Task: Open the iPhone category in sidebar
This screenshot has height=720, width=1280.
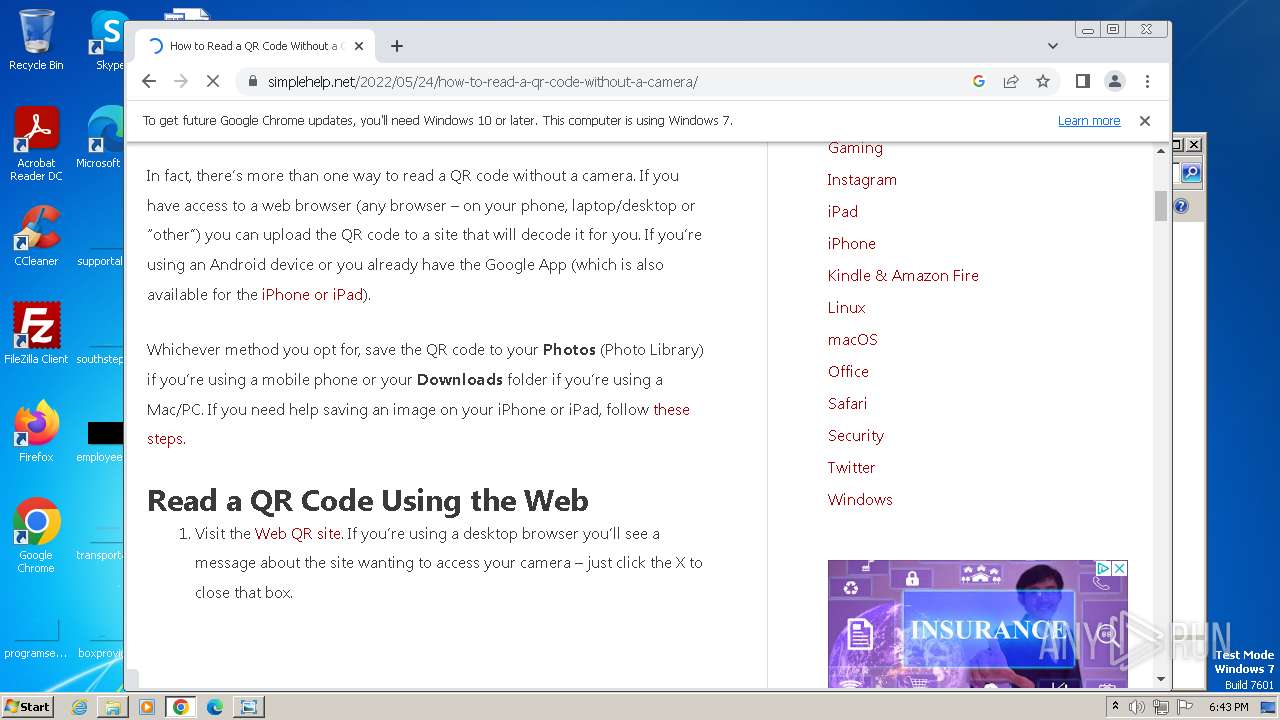Action: tap(852, 244)
